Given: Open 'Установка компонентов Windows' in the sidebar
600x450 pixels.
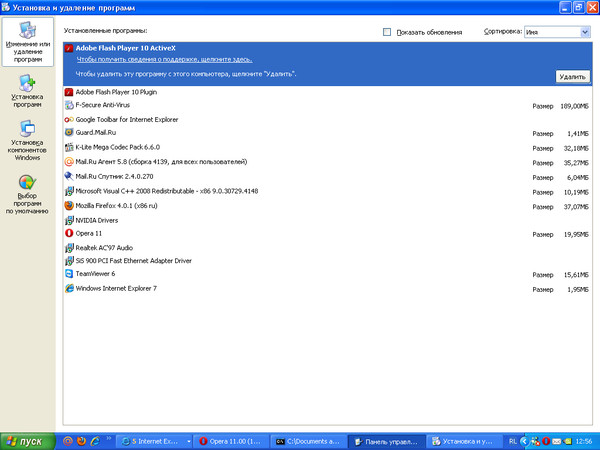Looking at the screenshot, I should coord(27,140).
